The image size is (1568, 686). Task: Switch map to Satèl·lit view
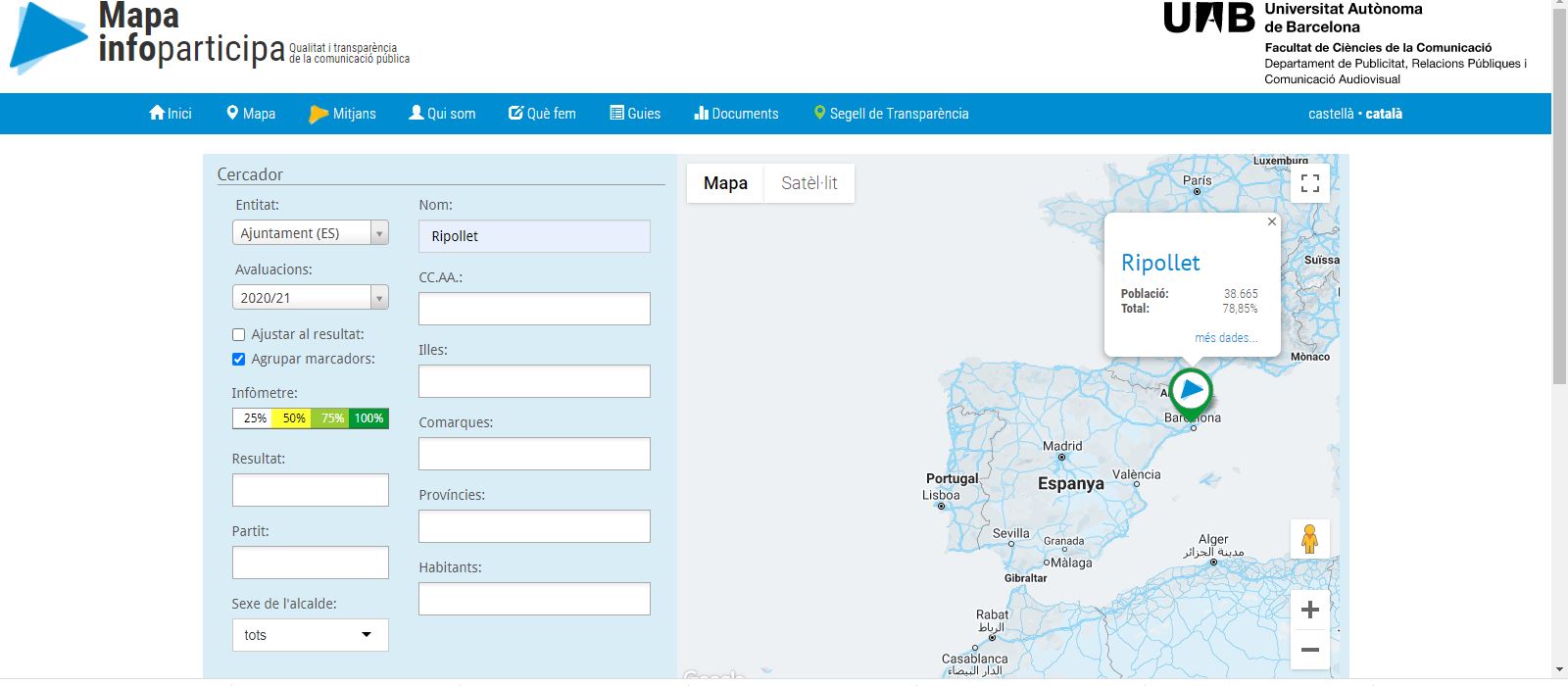808,183
